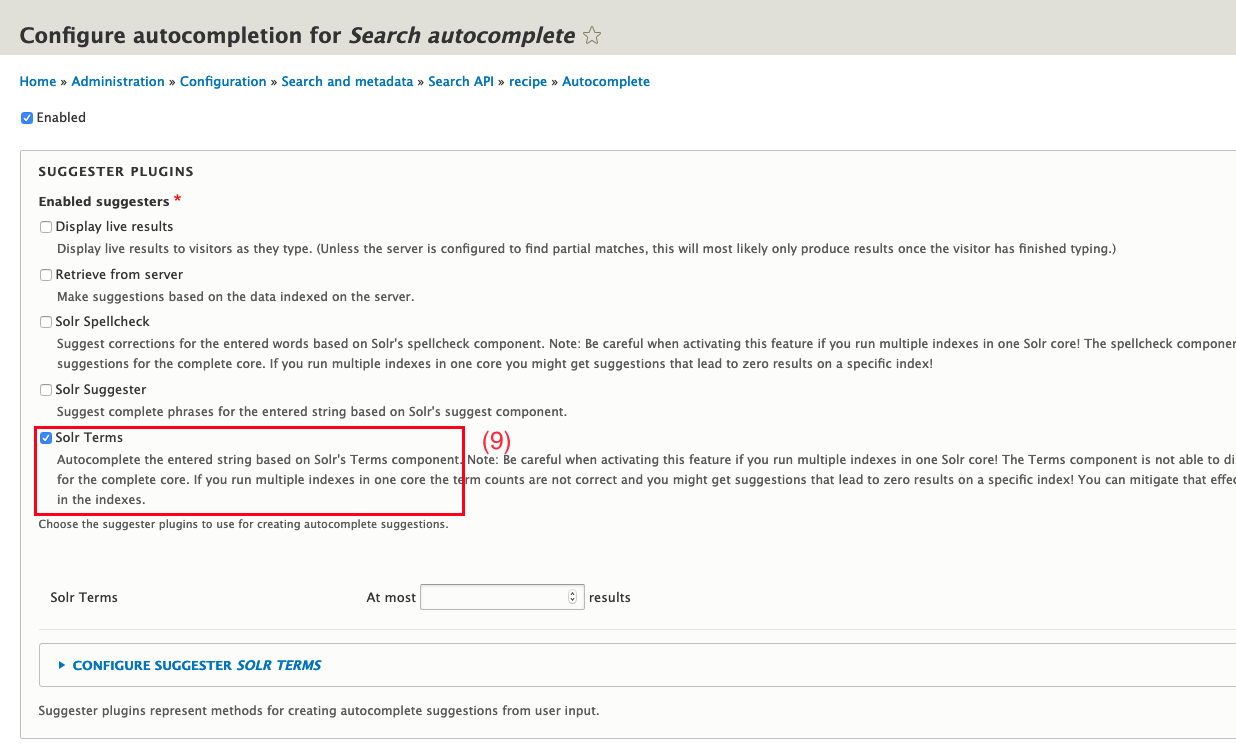Screen dimensions: 1236x755
Task: Click the Solr Spellcheck label text
Action: click(x=103, y=322)
